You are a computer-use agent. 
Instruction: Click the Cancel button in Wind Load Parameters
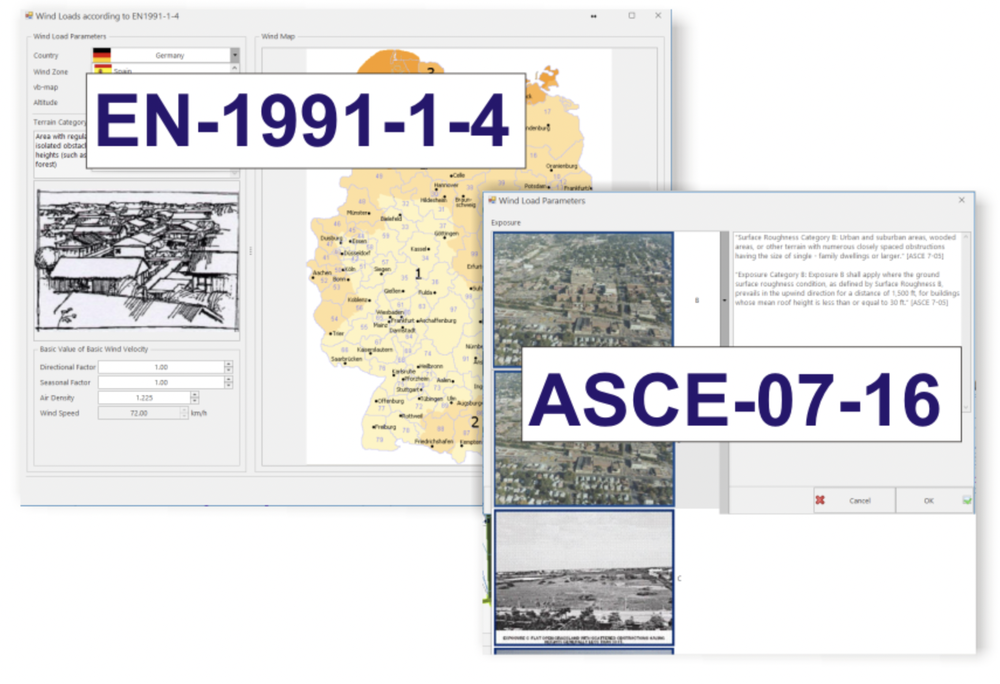pos(854,500)
